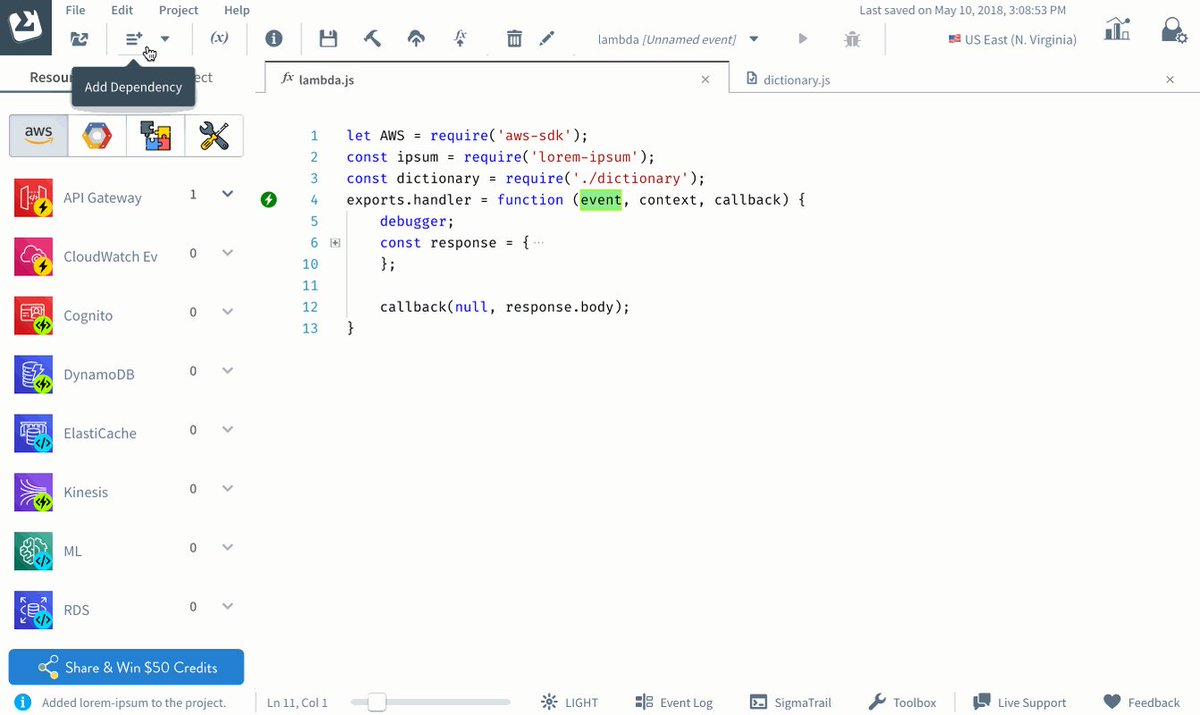Click the status bar info icon
The image size is (1200, 715).
[x=22, y=702]
